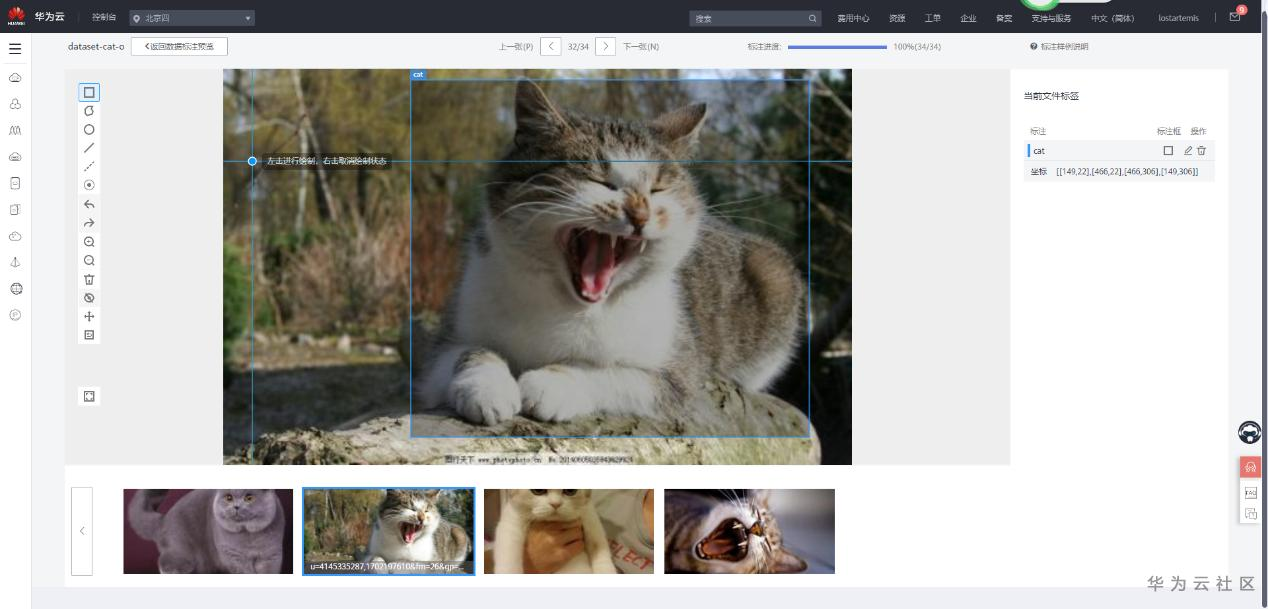Click the label display icon below move tool
The image size is (1268, 609).
[x=89, y=335]
